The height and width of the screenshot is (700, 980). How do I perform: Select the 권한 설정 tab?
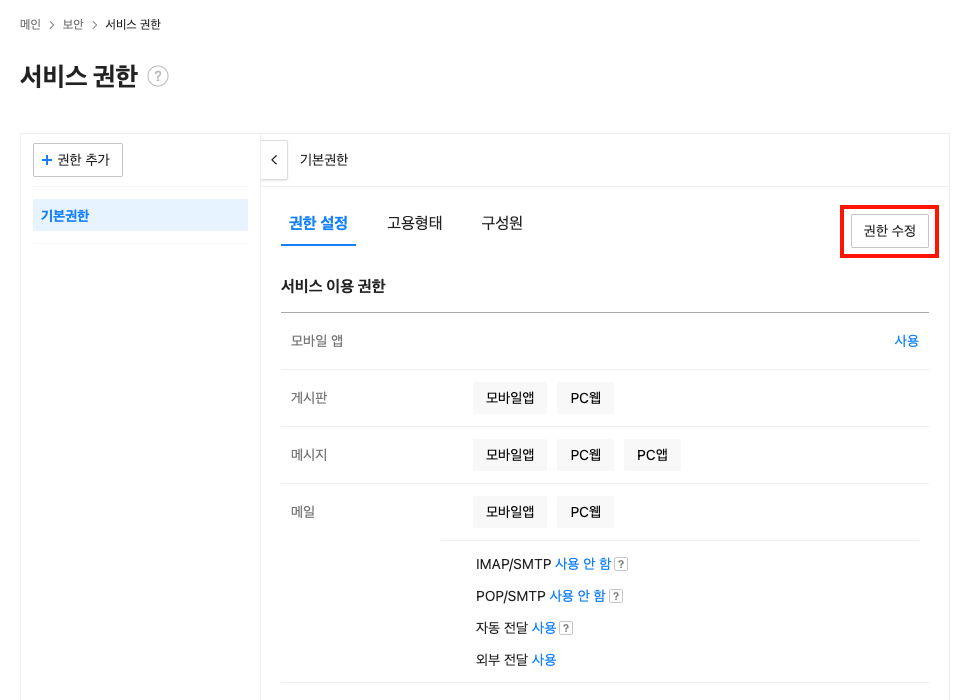pyautogui.click(x=318, y=223)
